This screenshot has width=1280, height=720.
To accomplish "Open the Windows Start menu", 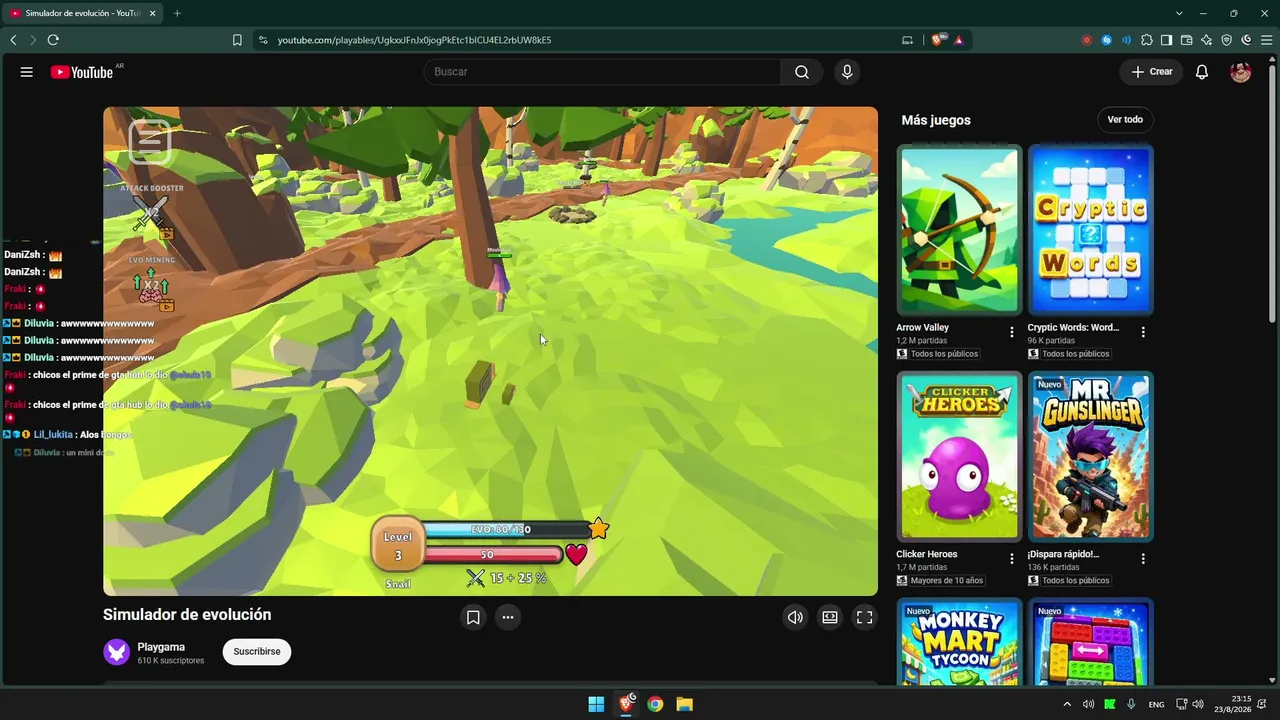I will [596, 704].
